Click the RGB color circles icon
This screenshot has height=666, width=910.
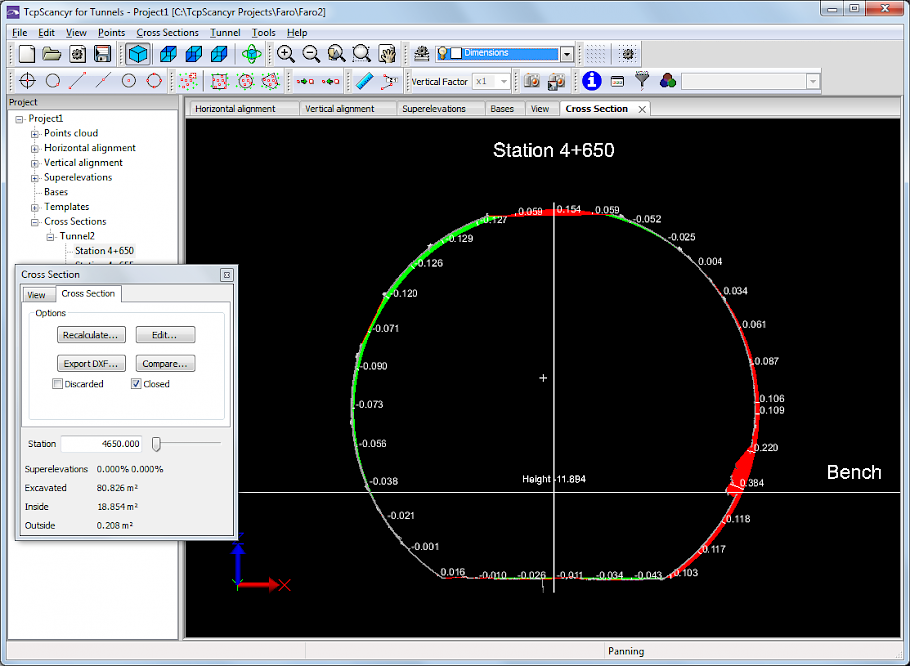(x=667, y=81)
